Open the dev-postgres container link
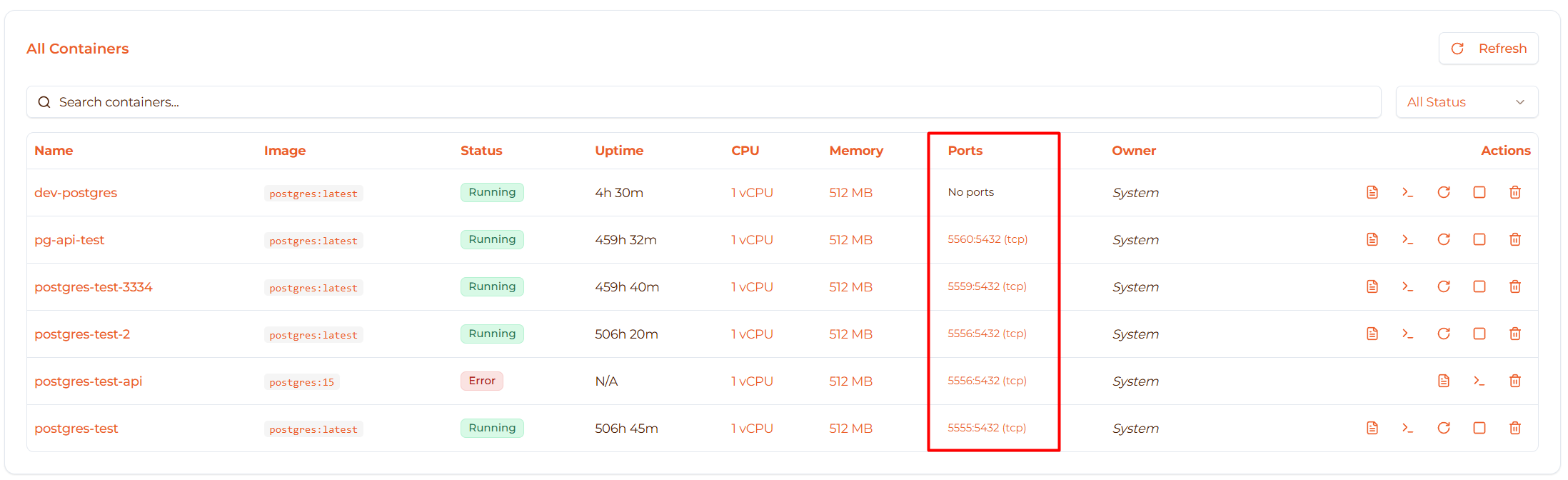 point(76,193)
